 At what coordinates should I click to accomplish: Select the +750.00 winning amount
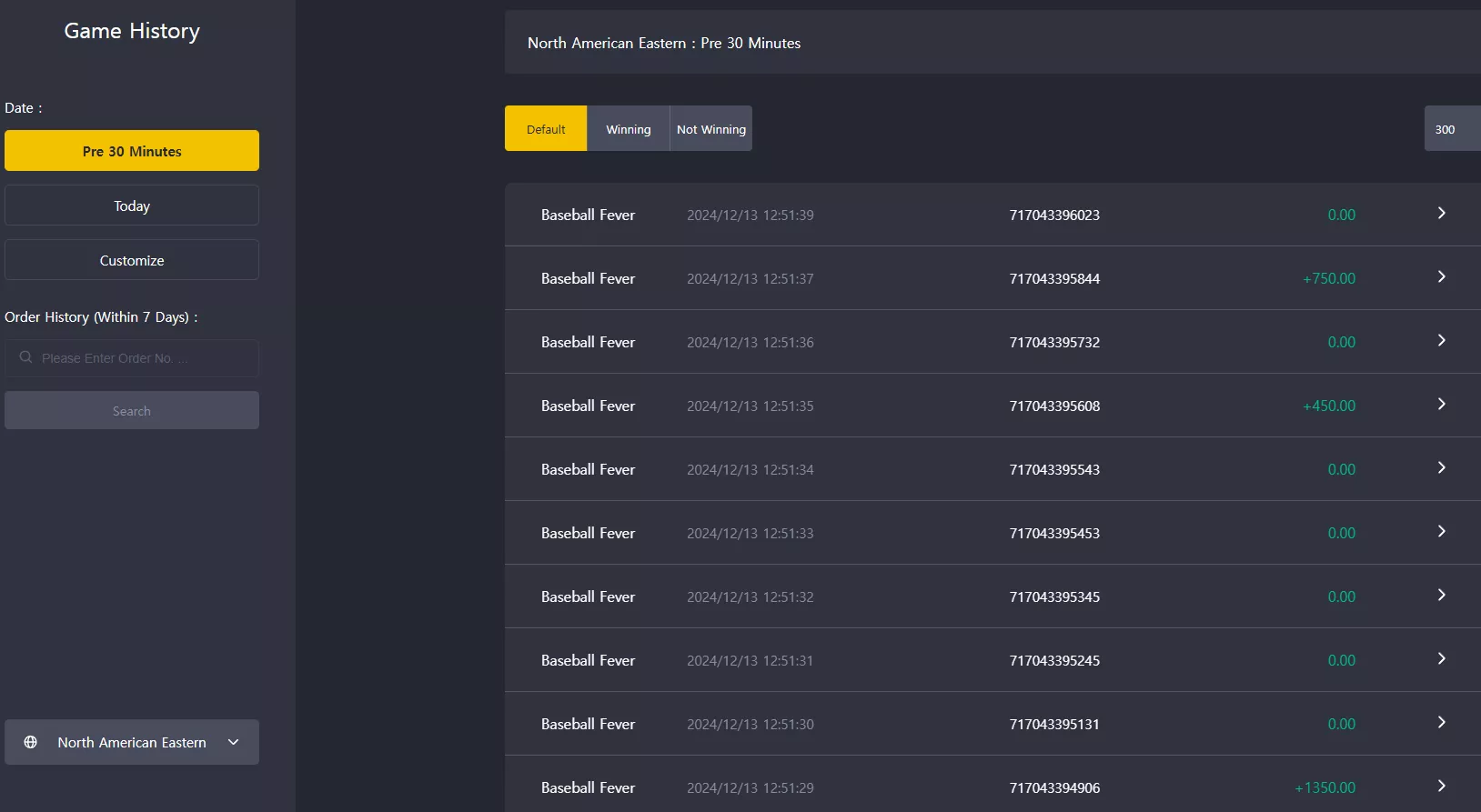tap(1329, 278)
